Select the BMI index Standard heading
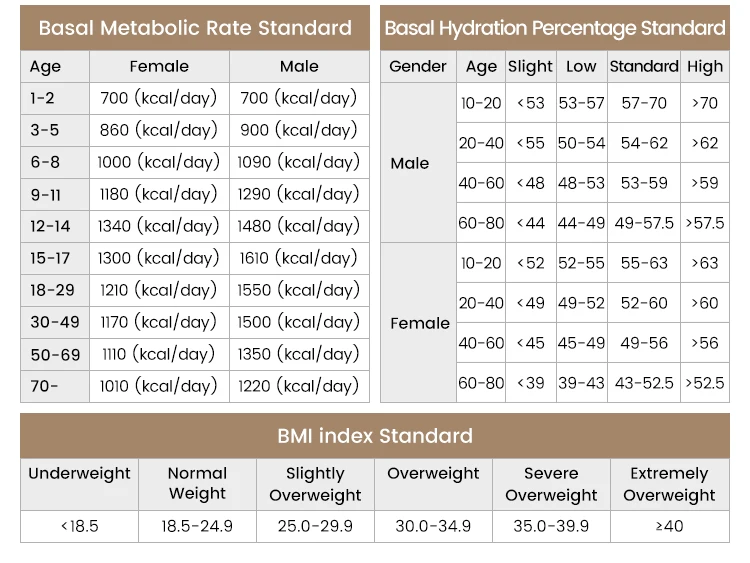 375,436
